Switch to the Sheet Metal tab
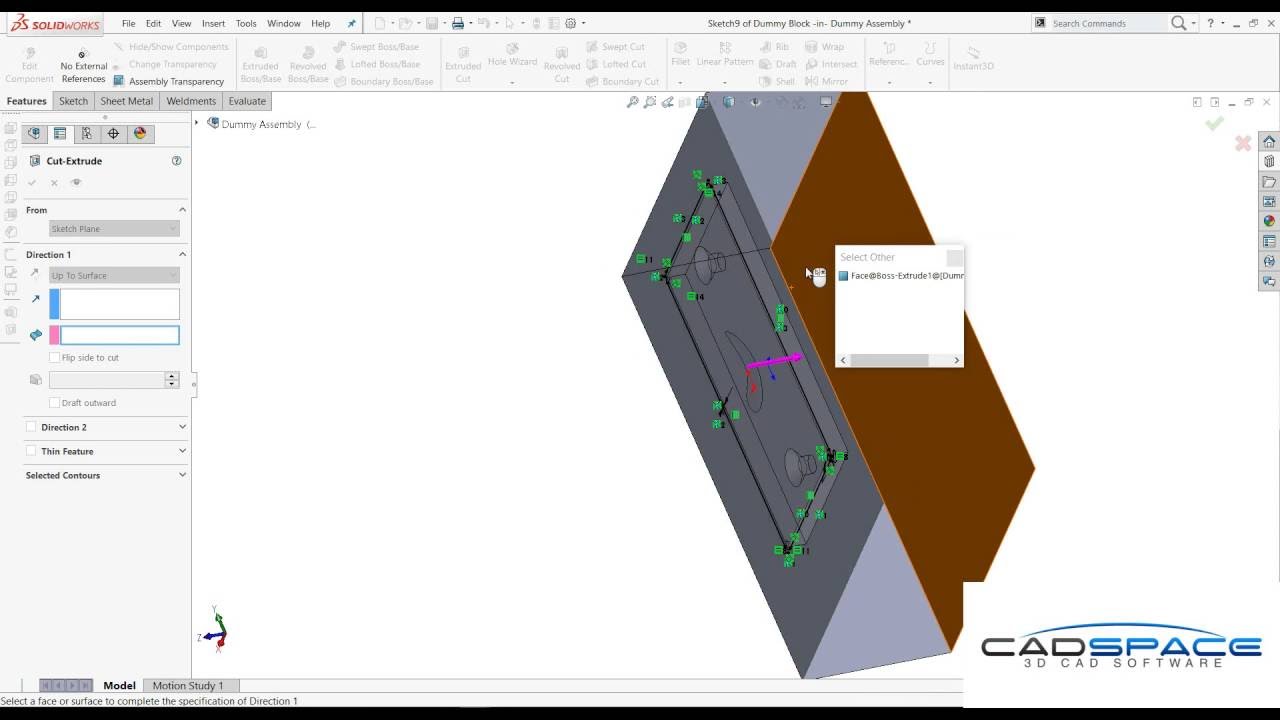The width and height of the screenshot is (1280, 720). point(126,101)
